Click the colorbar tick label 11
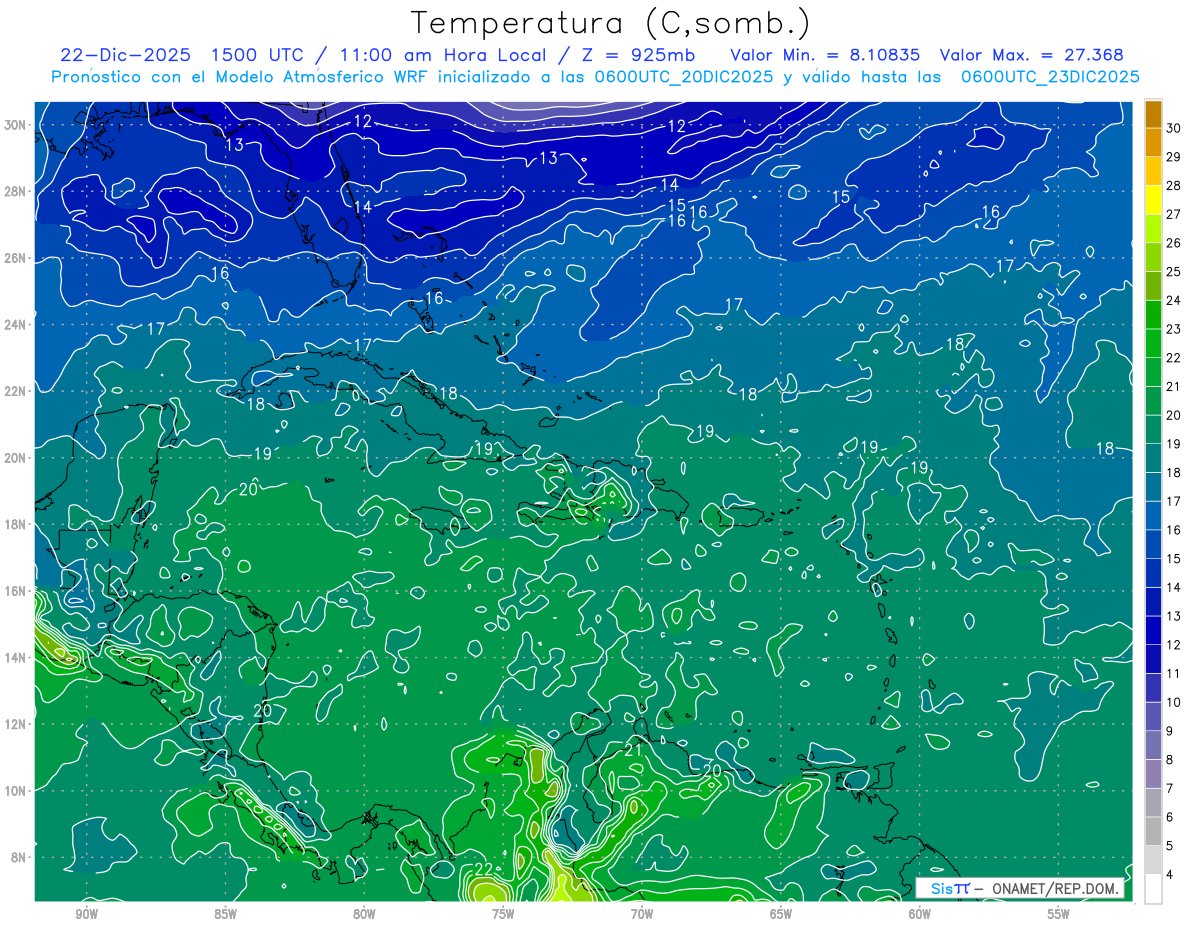Screen dimensions: 1200x927 click(x=1175, y=674)
